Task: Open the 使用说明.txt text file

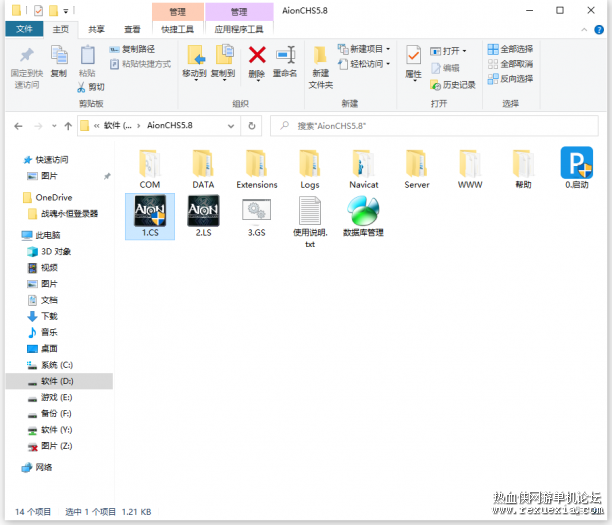Action: [x=310, y=222]
